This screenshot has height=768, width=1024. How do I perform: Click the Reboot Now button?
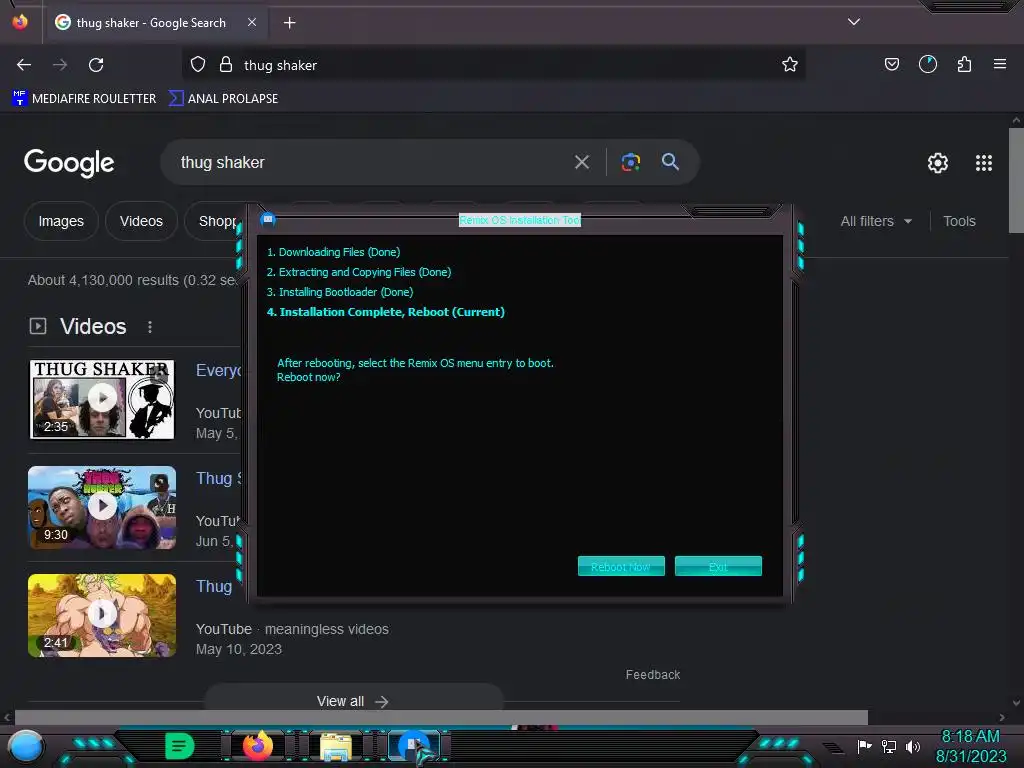click(x=621, y=566)
